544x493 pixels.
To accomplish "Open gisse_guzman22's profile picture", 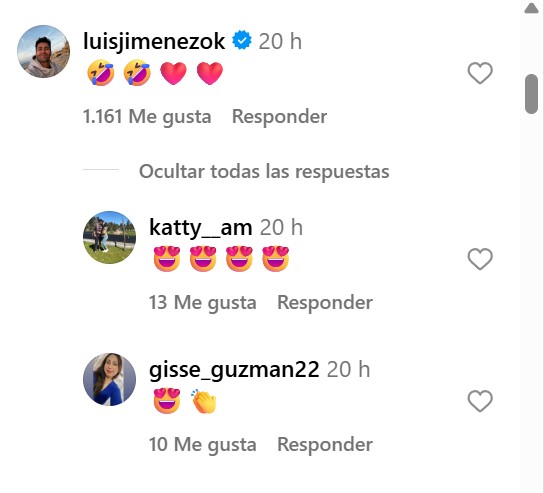I will (x=109, y=379).
